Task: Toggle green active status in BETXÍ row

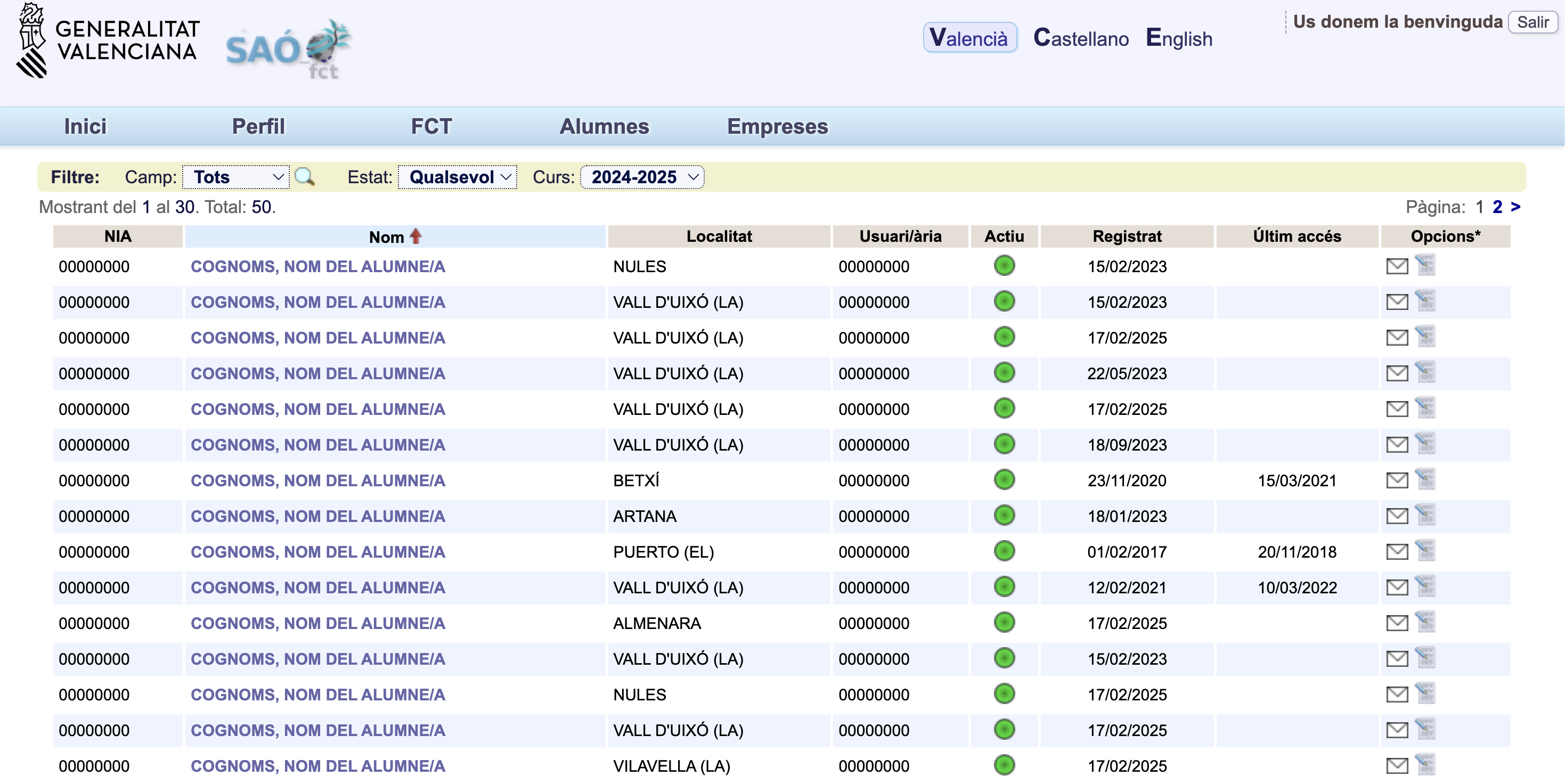Action: (1004, 480)
